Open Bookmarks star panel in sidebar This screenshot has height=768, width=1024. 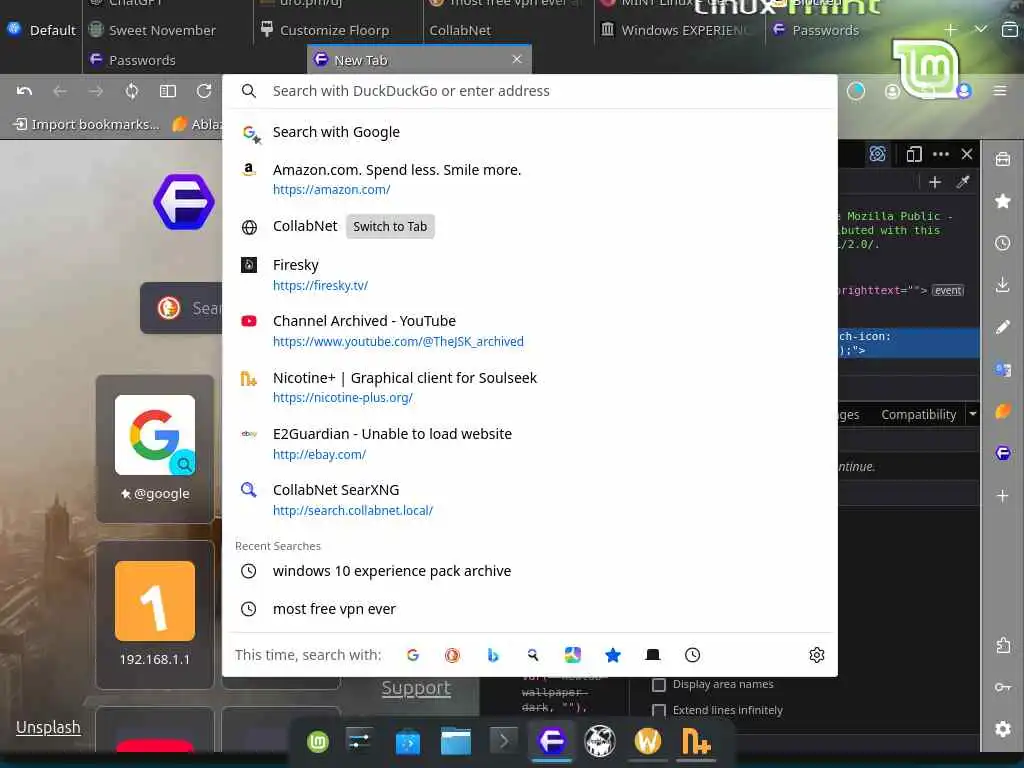[x=1002, y=201]
